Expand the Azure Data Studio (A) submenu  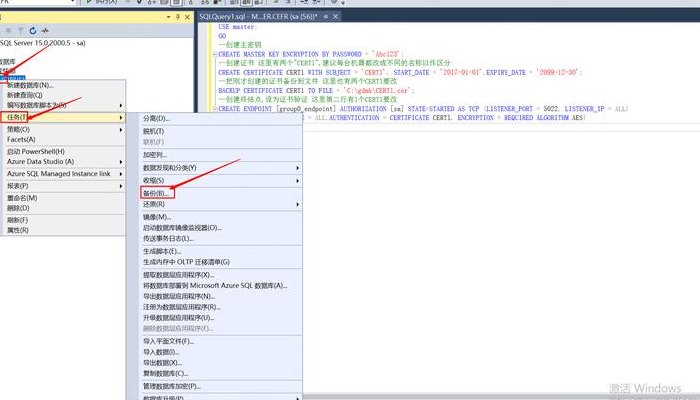(x=62, y=162)
